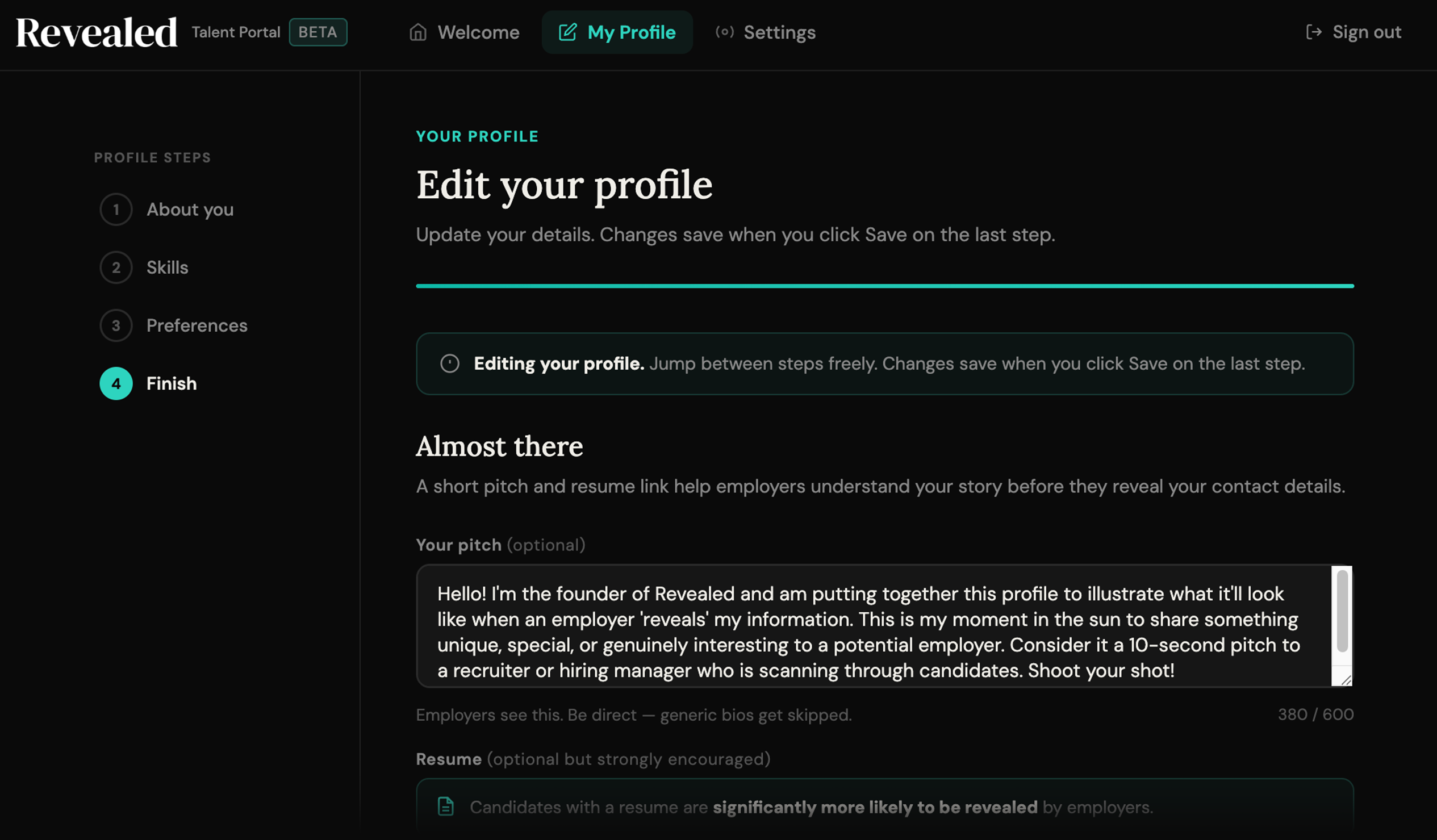Viewport: 1437px width, 840px height.
Task: Click the step 4 Finish circle
Action: pos(116,384)
